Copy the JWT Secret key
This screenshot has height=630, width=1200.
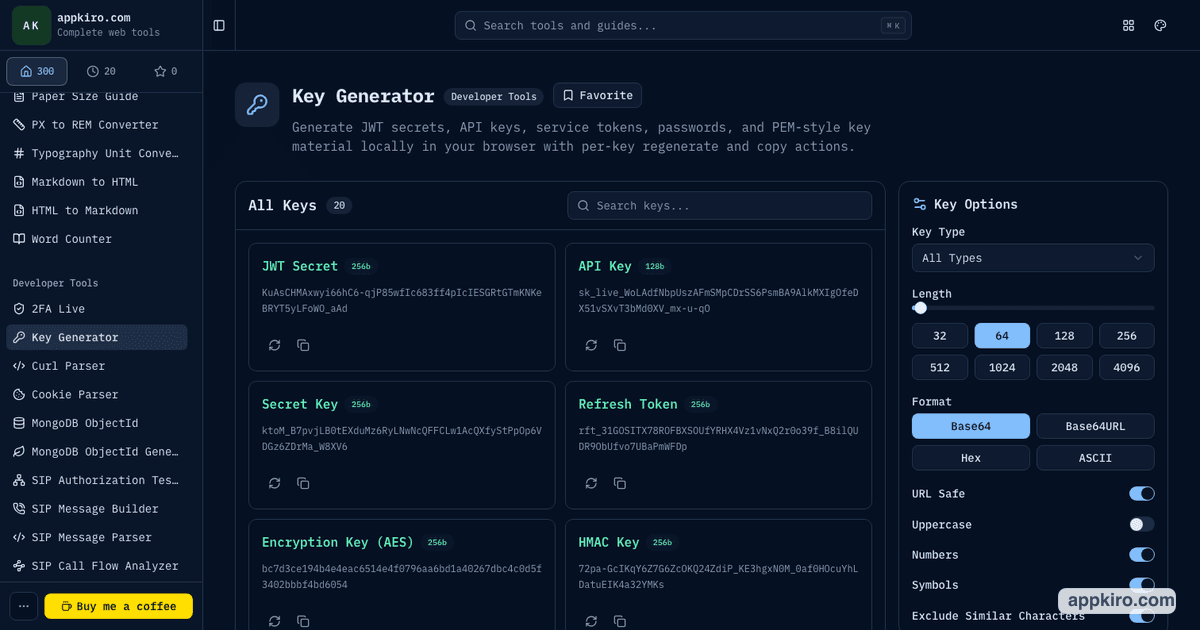tap(303, 345)
